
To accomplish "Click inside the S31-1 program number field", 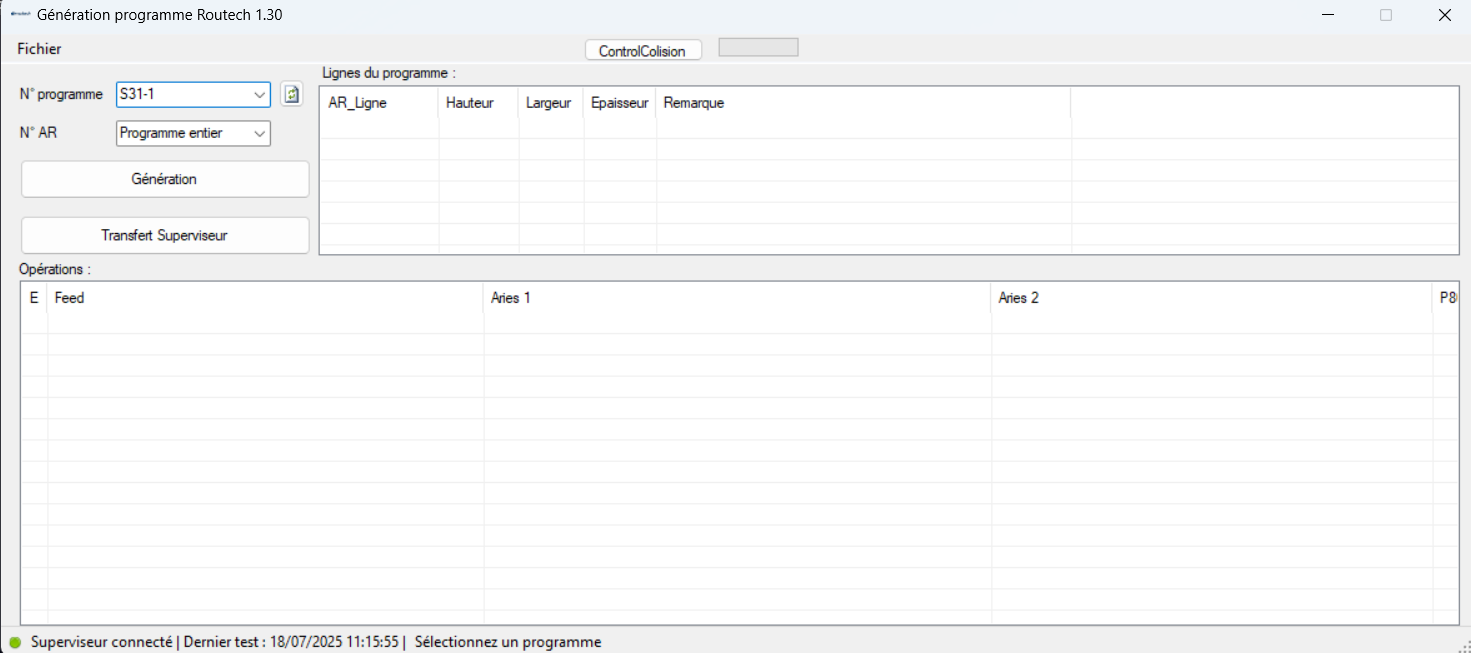I will [x=180, y=95].
